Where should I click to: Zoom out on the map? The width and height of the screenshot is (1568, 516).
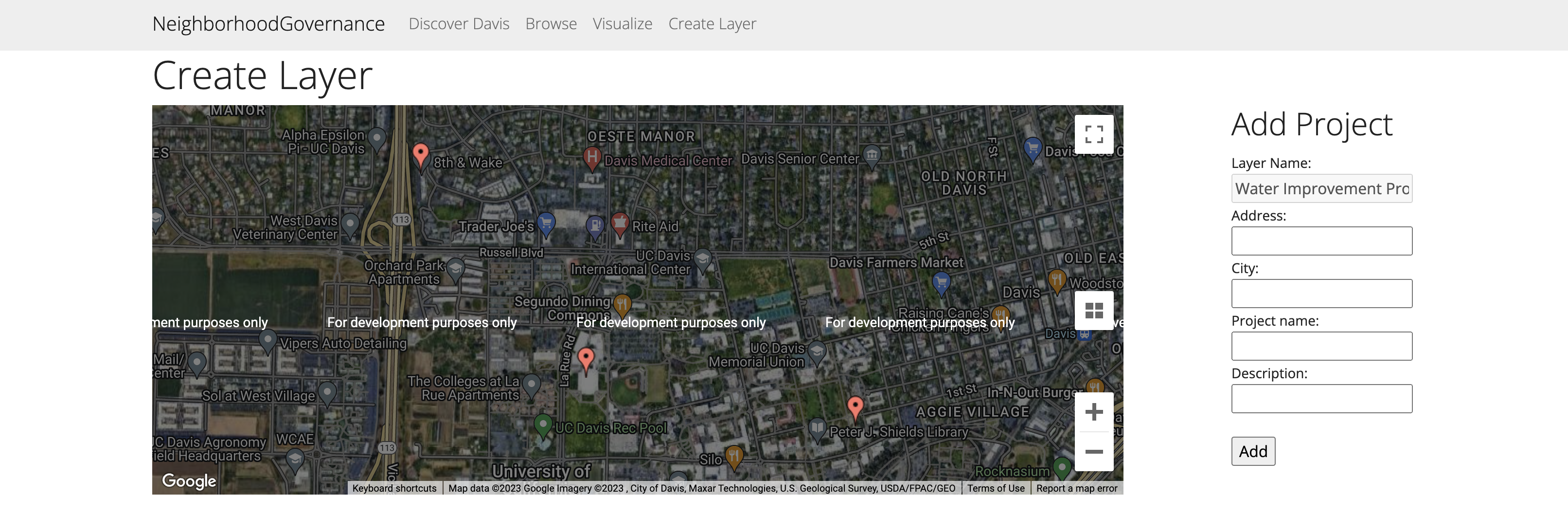point(1094,451)
